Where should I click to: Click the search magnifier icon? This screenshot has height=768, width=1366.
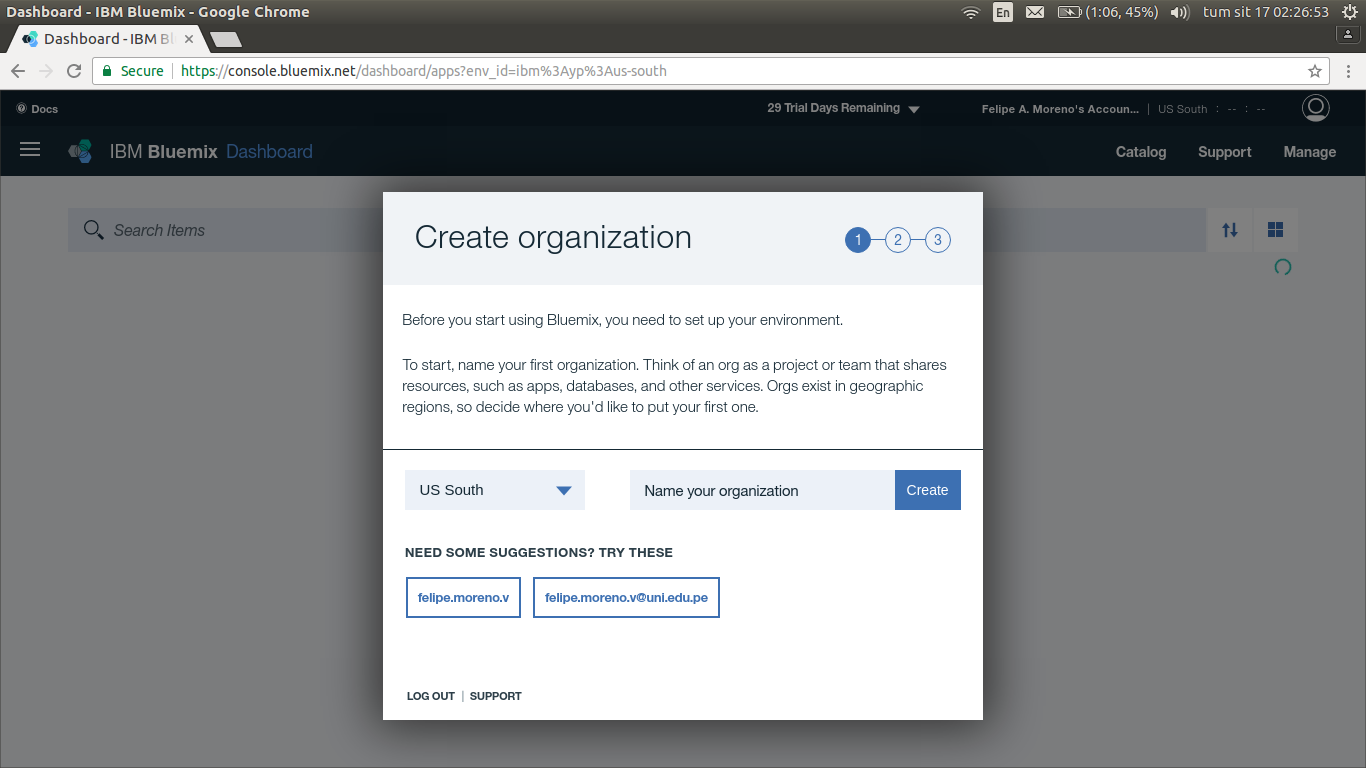(93, 231)
